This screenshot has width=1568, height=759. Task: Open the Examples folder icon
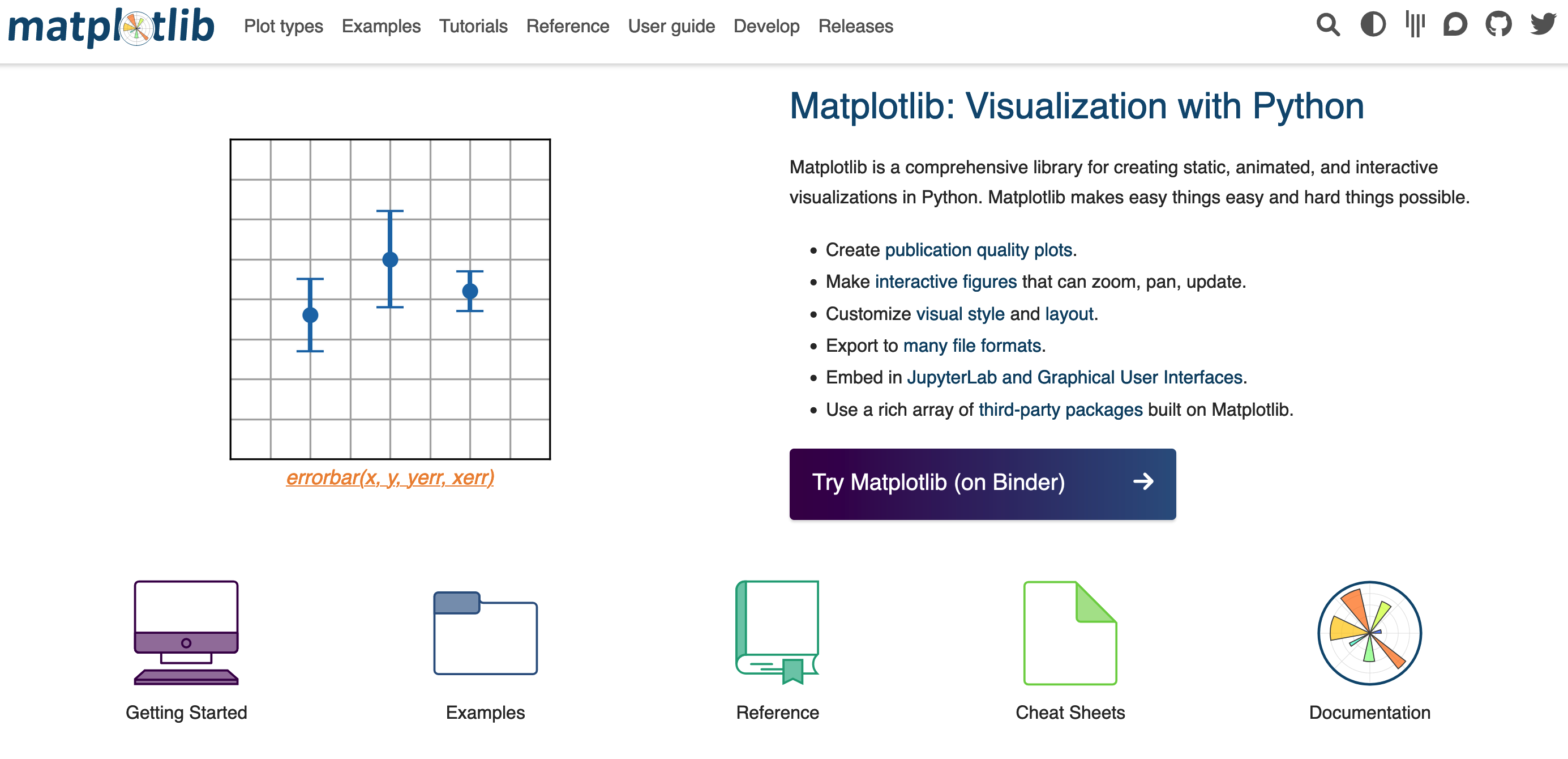pos(485,633)
